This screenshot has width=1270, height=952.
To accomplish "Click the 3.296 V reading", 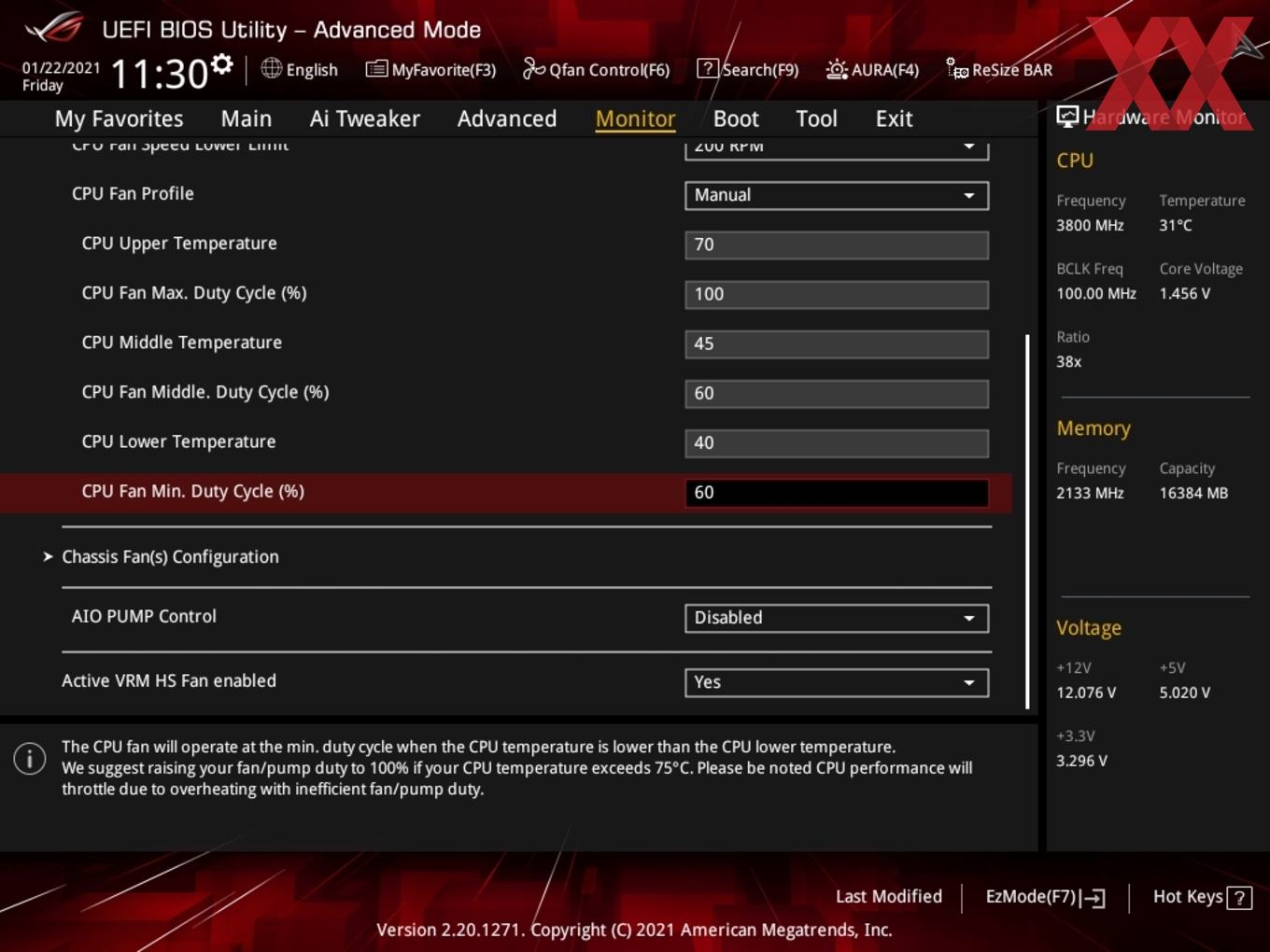I will (x=1081, y=761).
